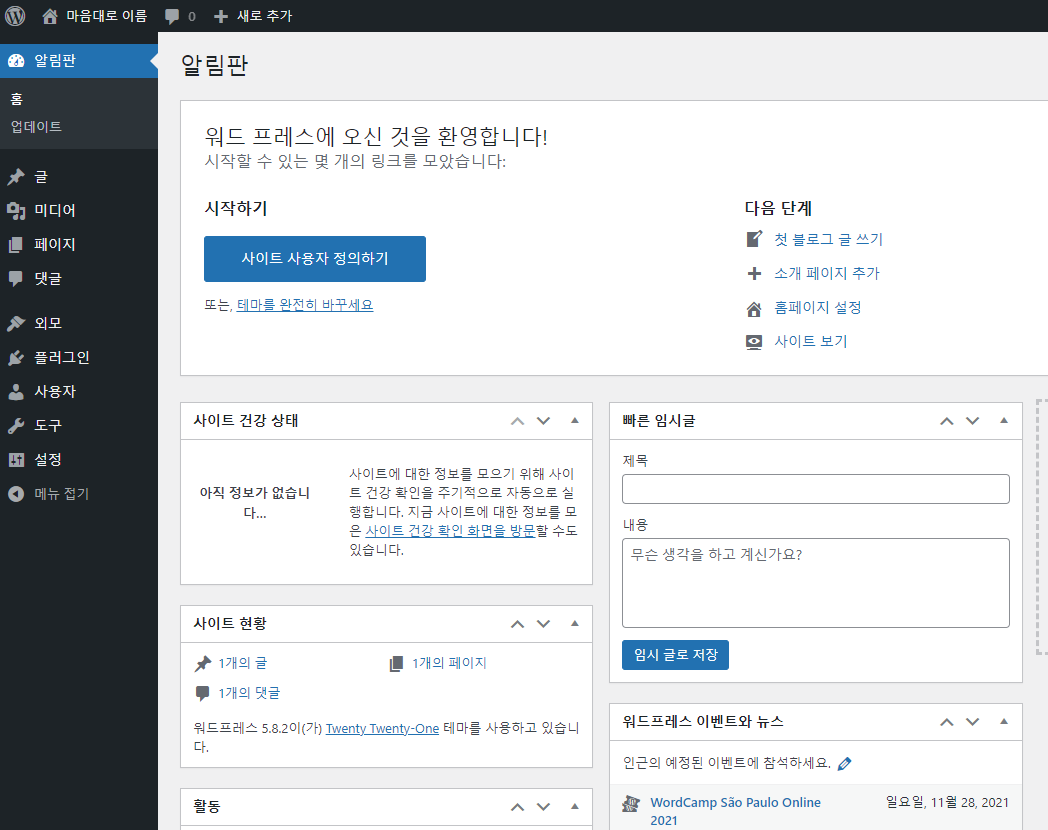Open the 1개의 글 link

click(243, 663)
